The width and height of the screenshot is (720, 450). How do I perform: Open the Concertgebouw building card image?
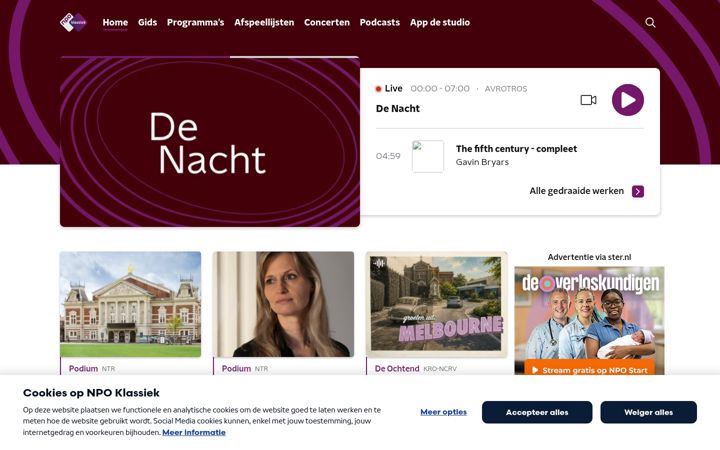[x=130, y=304]
